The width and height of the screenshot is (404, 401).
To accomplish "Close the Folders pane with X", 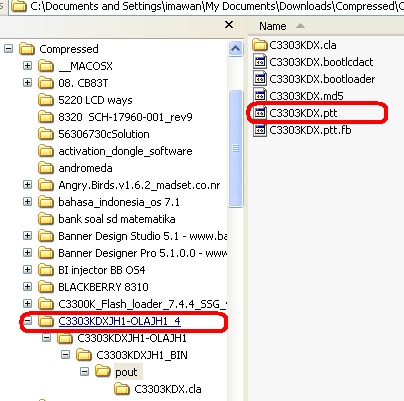I will click(x=229, y=25).
